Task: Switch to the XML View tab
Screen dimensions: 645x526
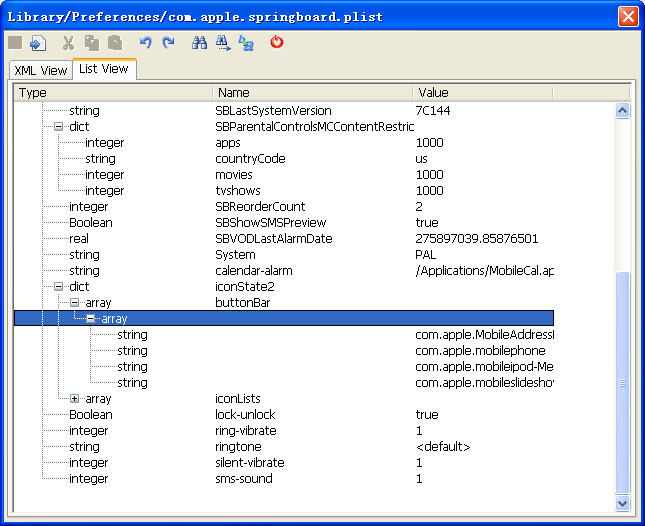Action: 41,70
